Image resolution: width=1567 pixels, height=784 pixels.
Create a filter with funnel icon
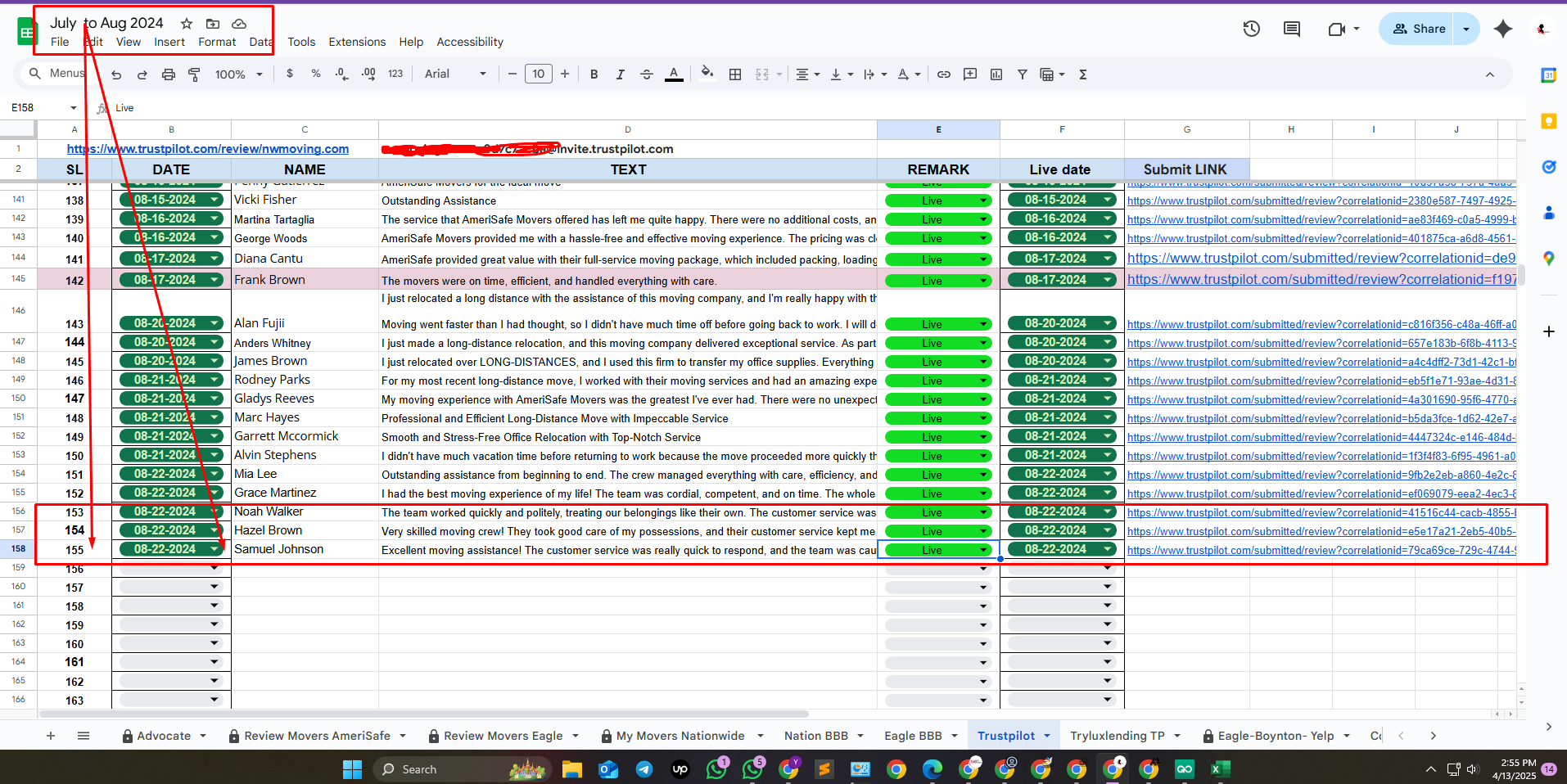tap(1023, 74)
